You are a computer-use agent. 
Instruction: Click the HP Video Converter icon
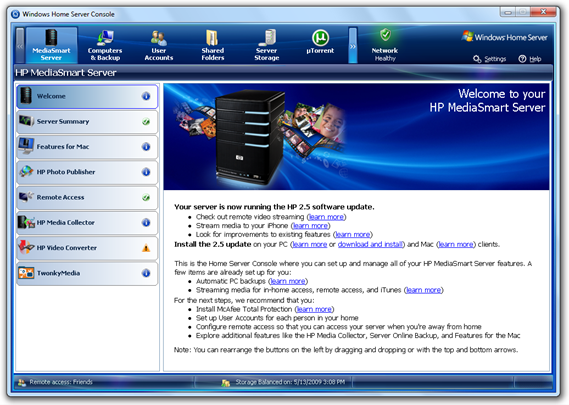(x=26, y=247)
